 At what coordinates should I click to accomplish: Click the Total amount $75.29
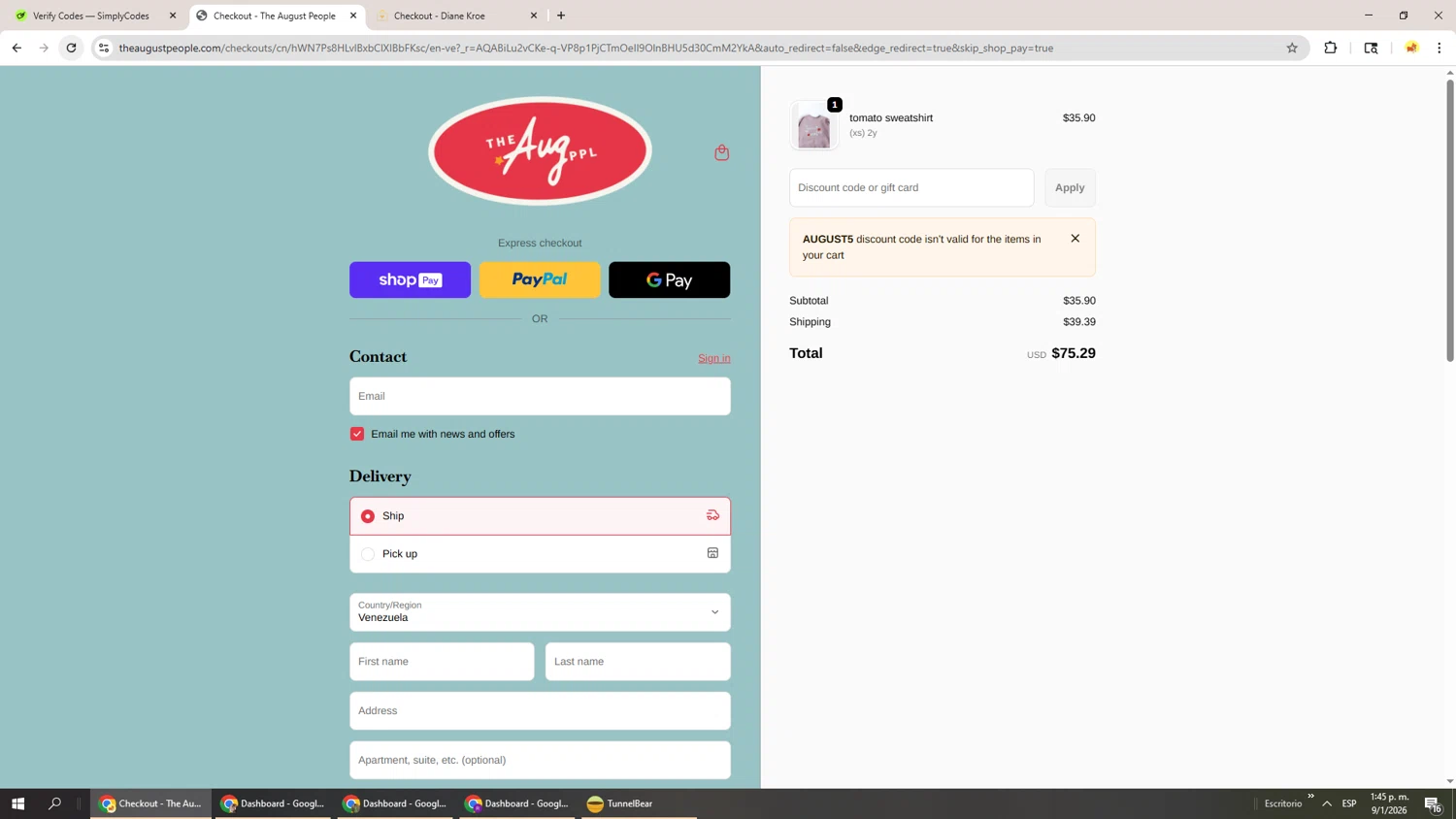click(x=1074, y=353)
